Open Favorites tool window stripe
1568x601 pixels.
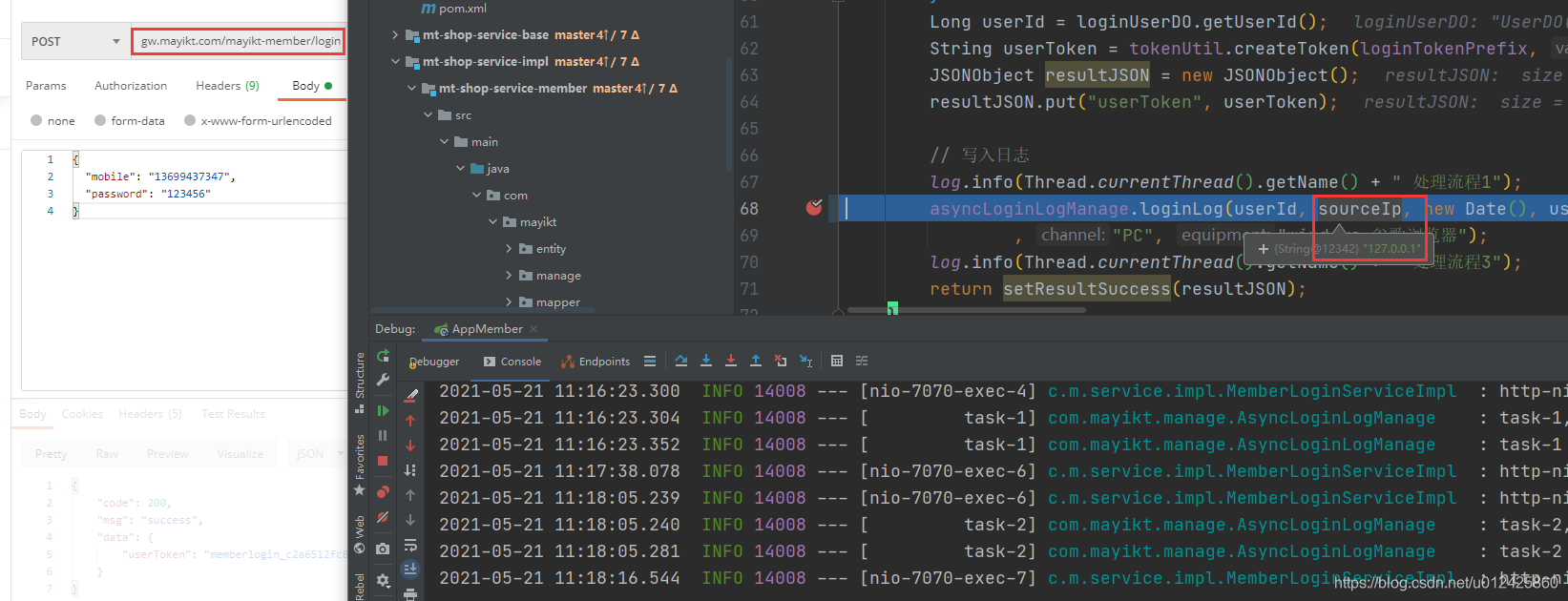pyautogui.click(x=360, y=464)
